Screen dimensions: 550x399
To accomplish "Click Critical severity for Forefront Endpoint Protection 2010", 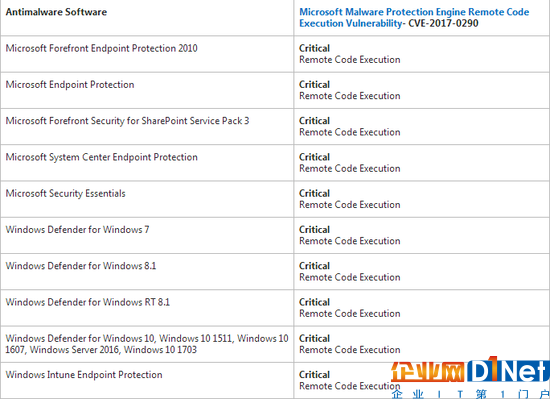I will click(314, 48).
